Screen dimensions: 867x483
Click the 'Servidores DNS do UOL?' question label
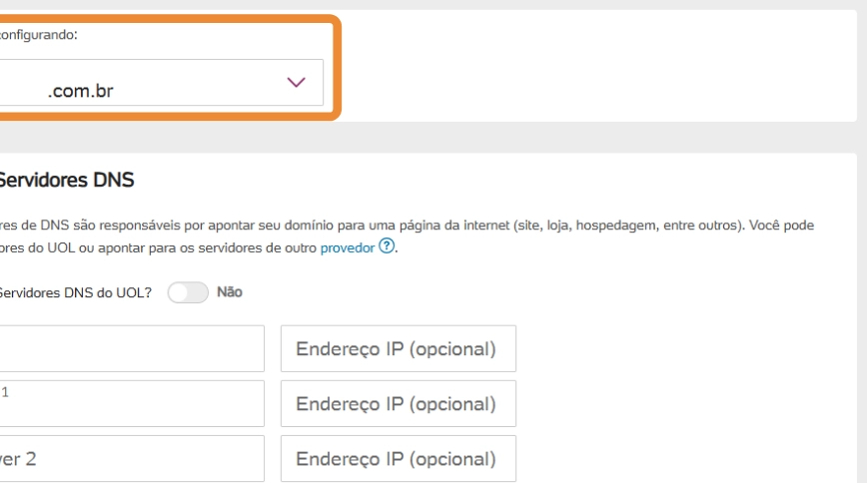78,291
